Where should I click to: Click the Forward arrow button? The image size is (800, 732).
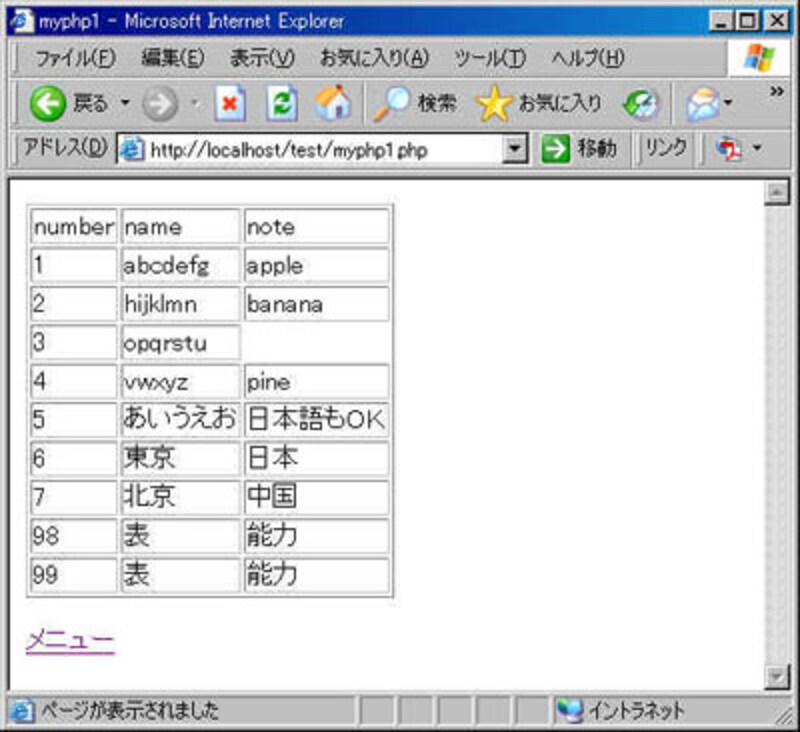[x=159, y=103]
